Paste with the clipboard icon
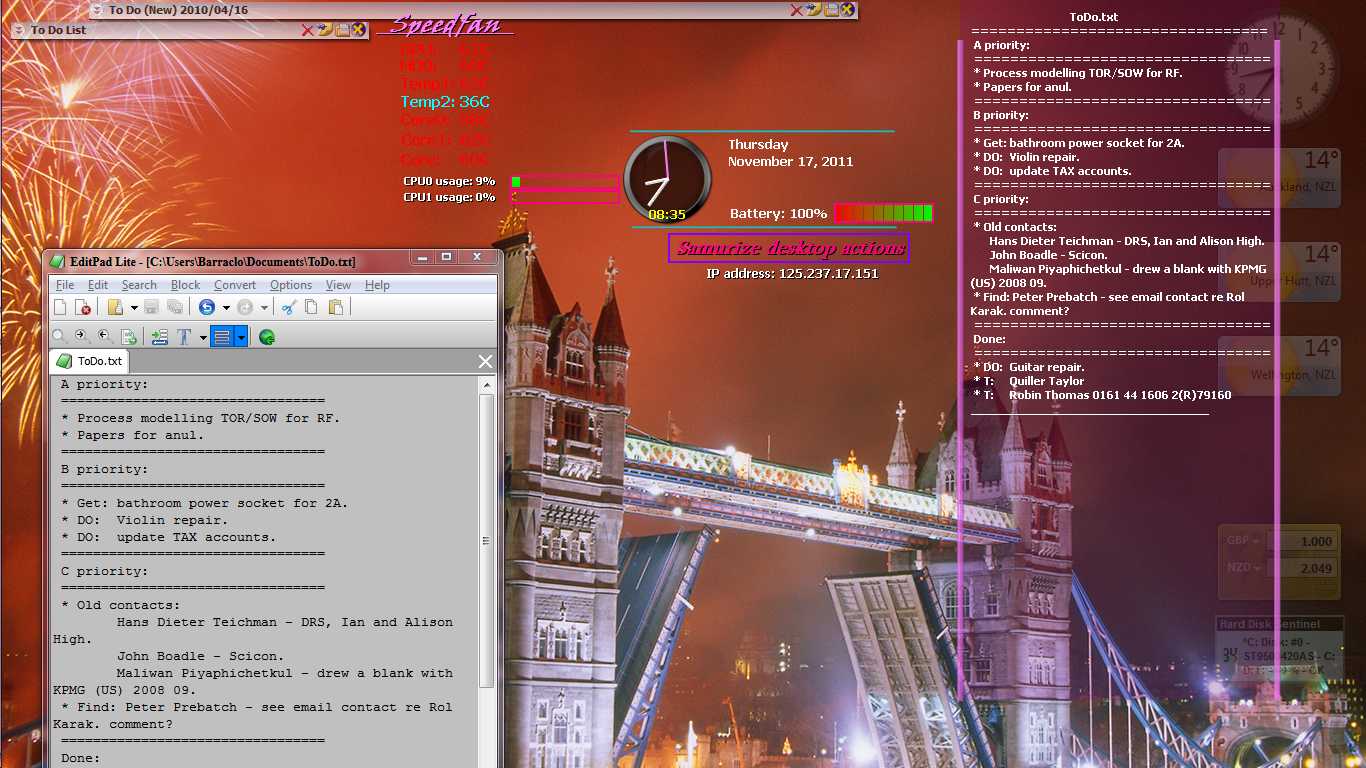The height and width of the screenshot is (768, 1366). point(335,307)
